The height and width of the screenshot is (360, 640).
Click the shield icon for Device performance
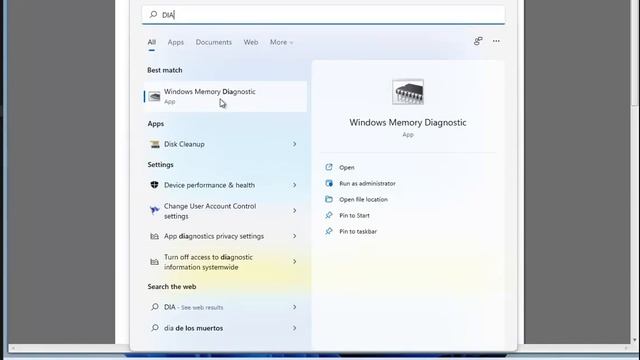pos(154,185)
